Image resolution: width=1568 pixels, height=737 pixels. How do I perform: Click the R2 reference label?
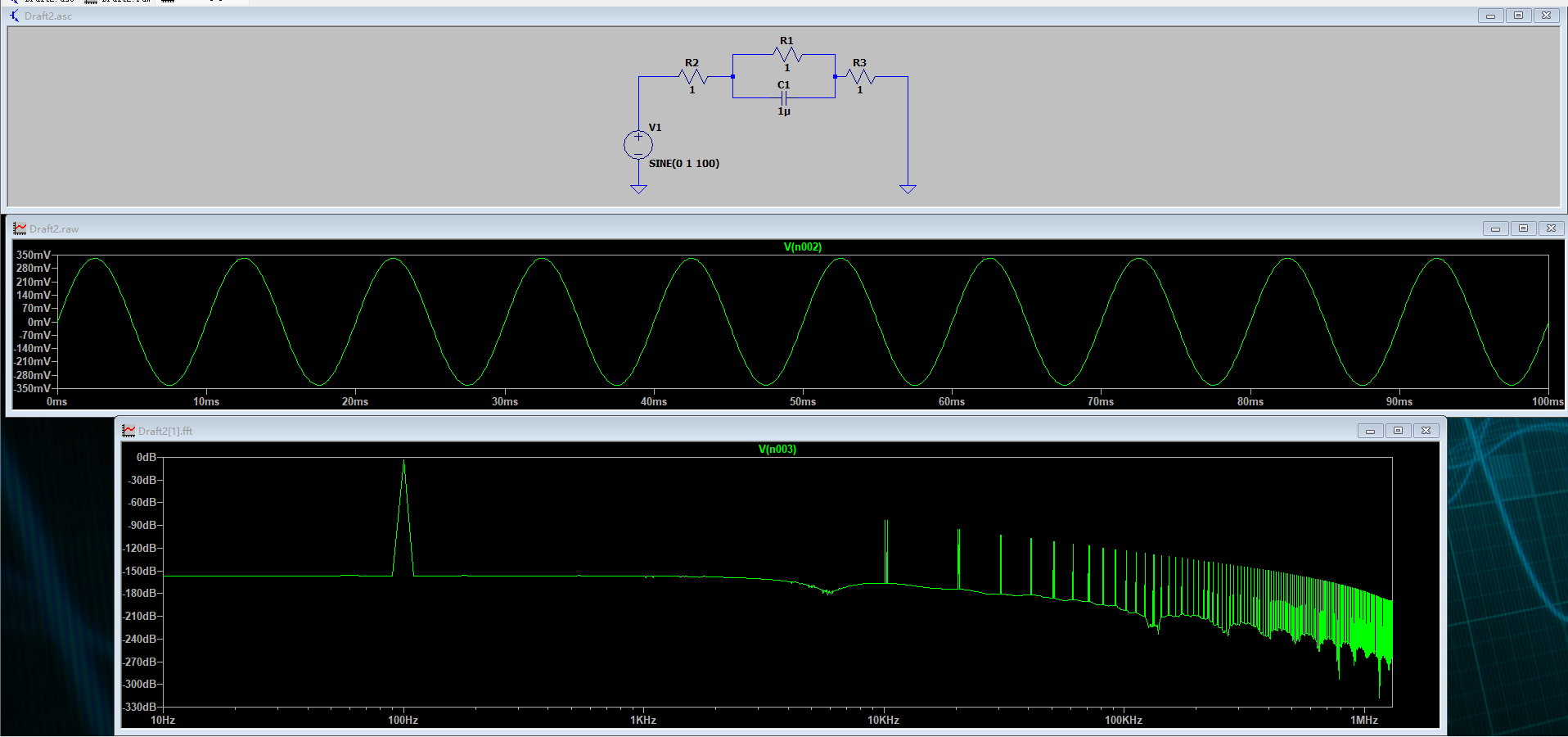point(692,63)
